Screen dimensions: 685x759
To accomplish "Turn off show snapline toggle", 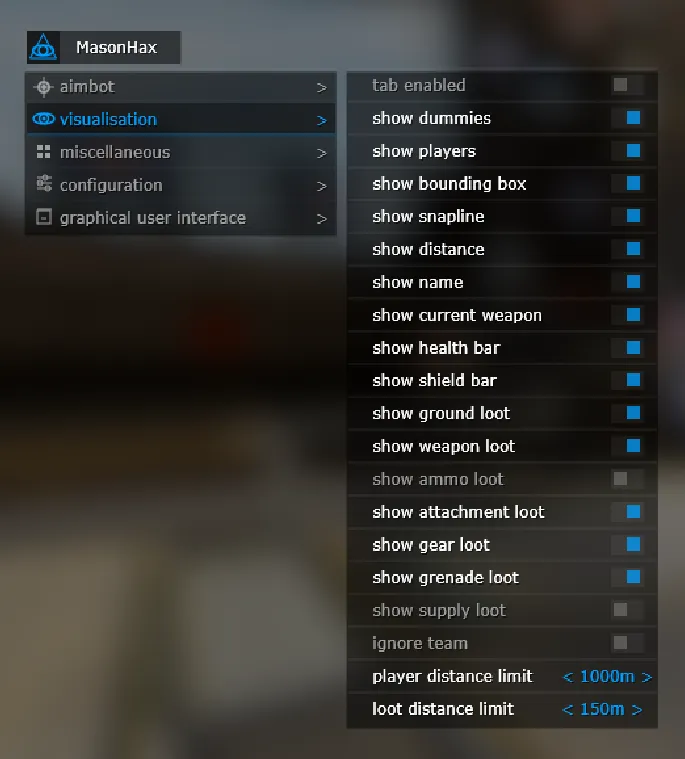I will tap(627, 216).
